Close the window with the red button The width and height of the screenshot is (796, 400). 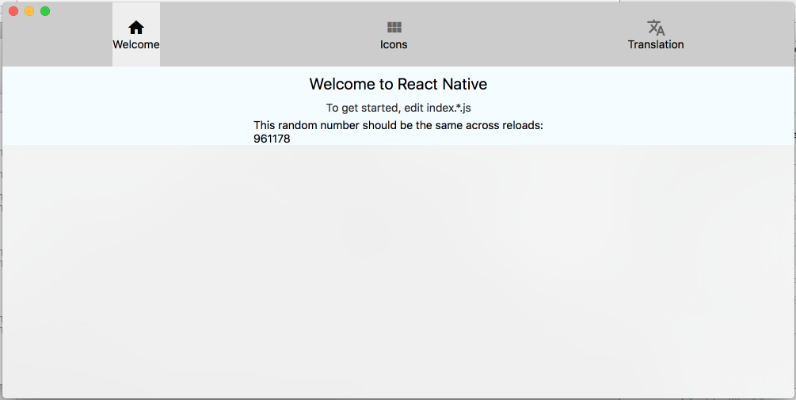pyautogui.click(x=14, y=11)
